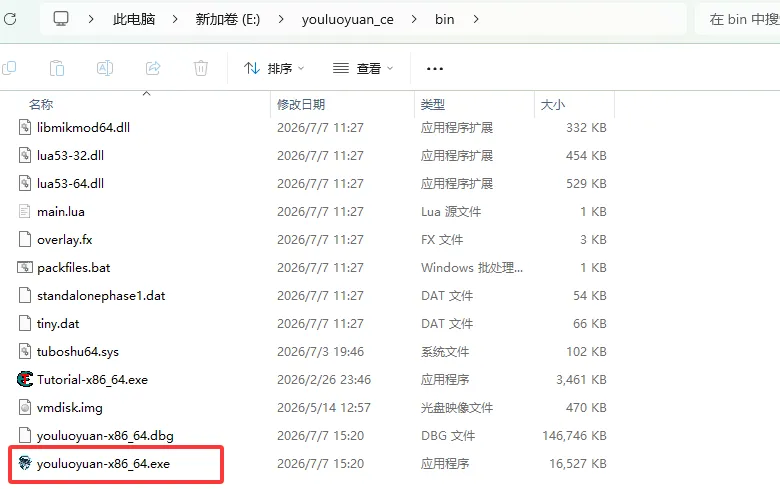This screenshot has height=489, width=780.
Task: Sort by 修改日期 column header
Action: point(301,104)
